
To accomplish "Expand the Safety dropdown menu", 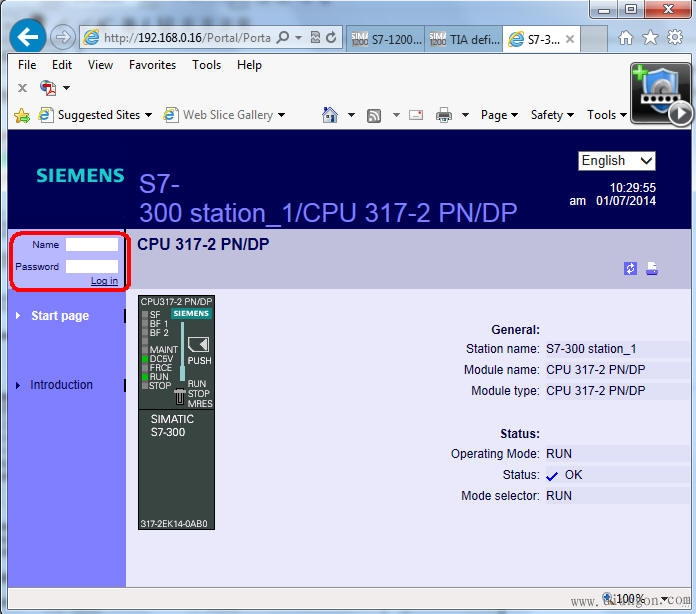I will 552,115.
